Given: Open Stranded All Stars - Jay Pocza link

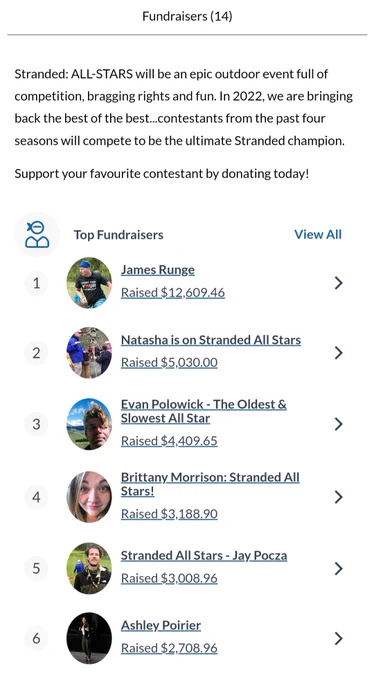Looking at the screenshot, I should [204, 556].
